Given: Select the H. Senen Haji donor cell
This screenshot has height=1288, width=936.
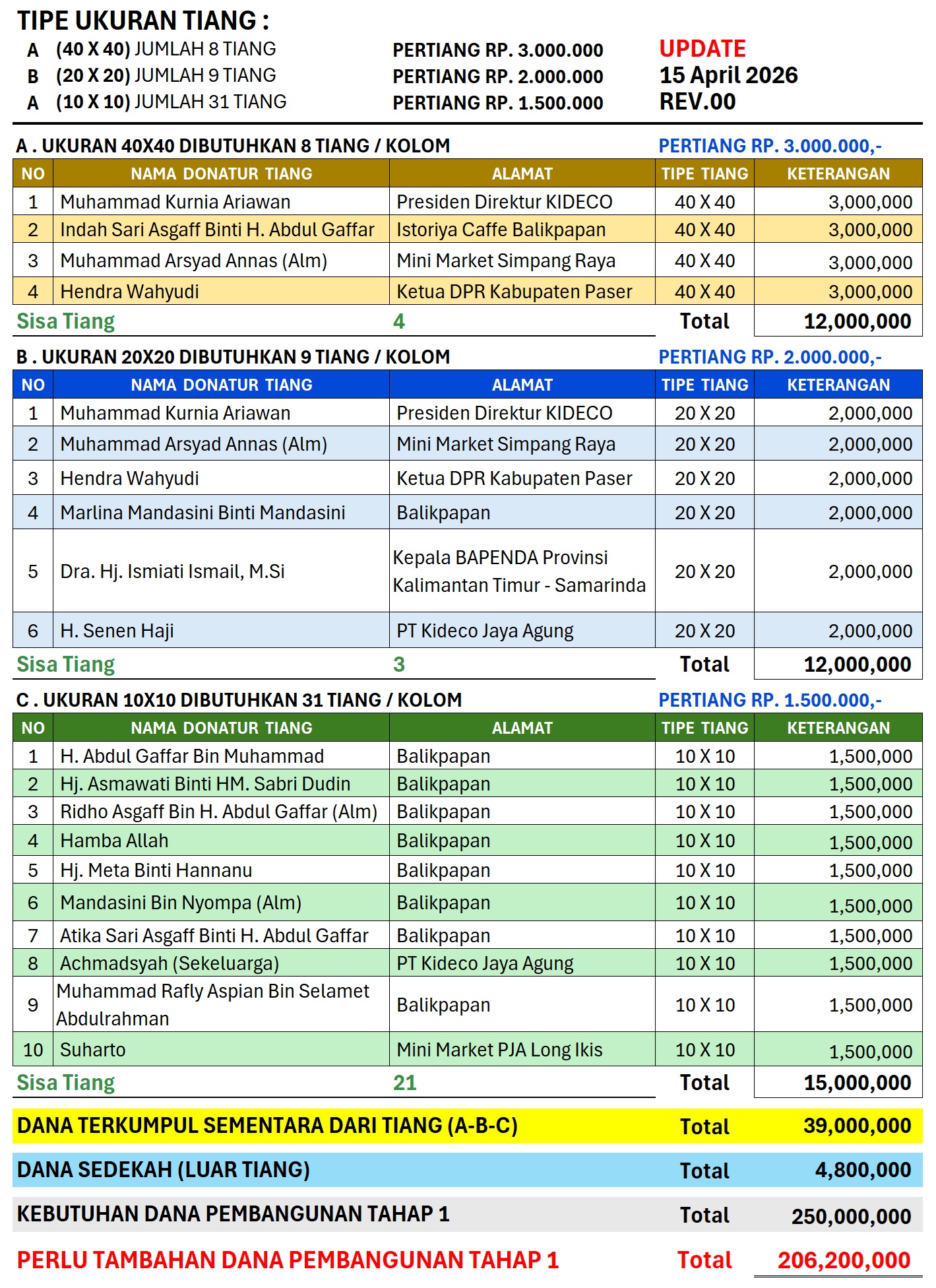Looking at the screenshot, I should tap(117, 631).
